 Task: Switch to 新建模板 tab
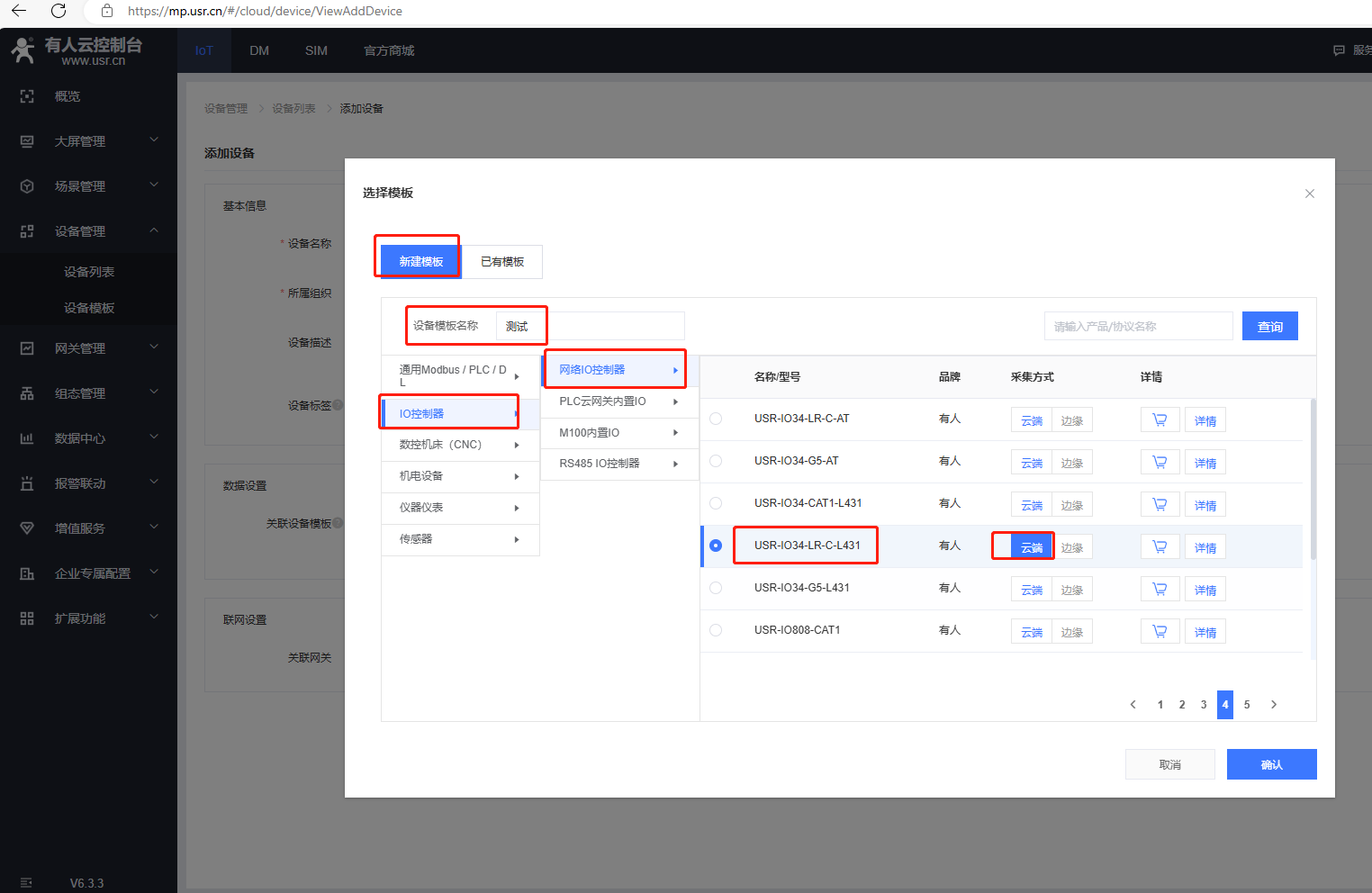421,261
